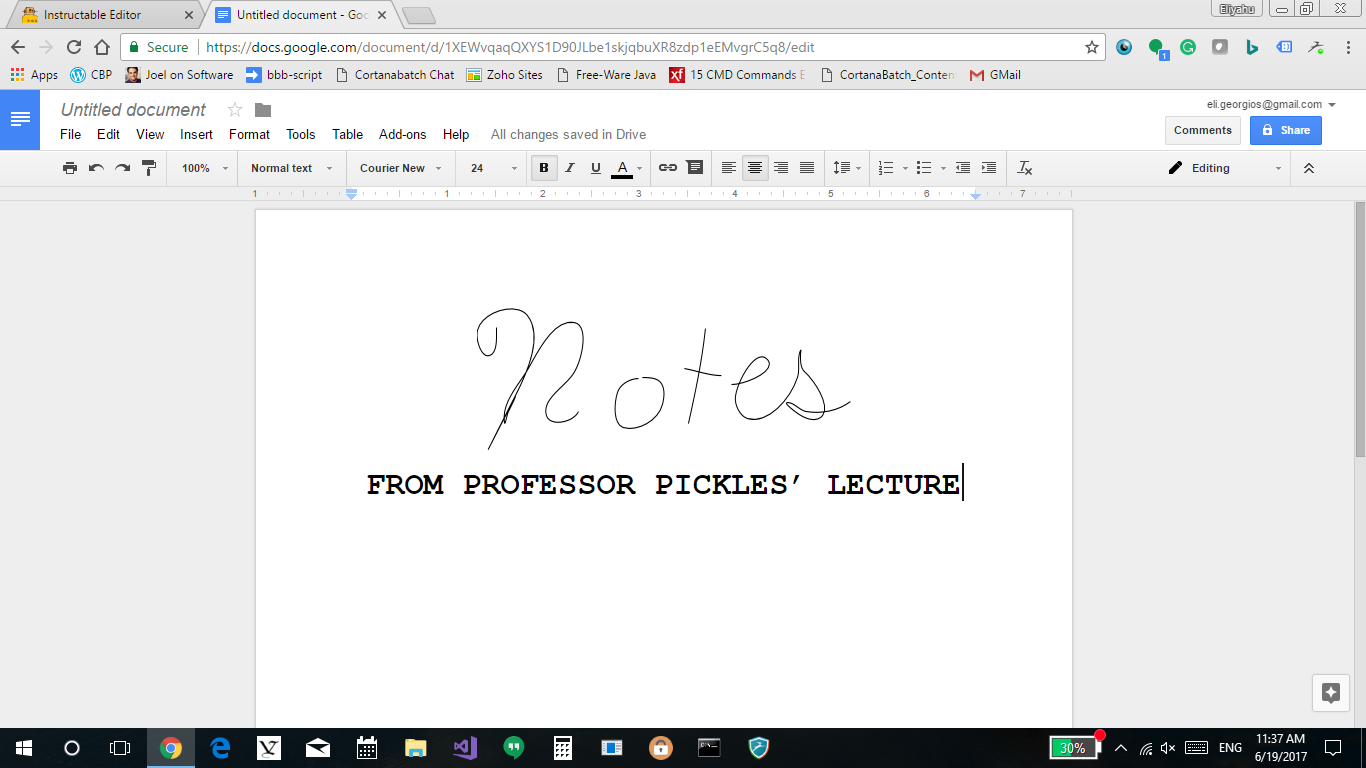Open Joel on Software bookmark
1366x768 pixels.
point(179,75)
